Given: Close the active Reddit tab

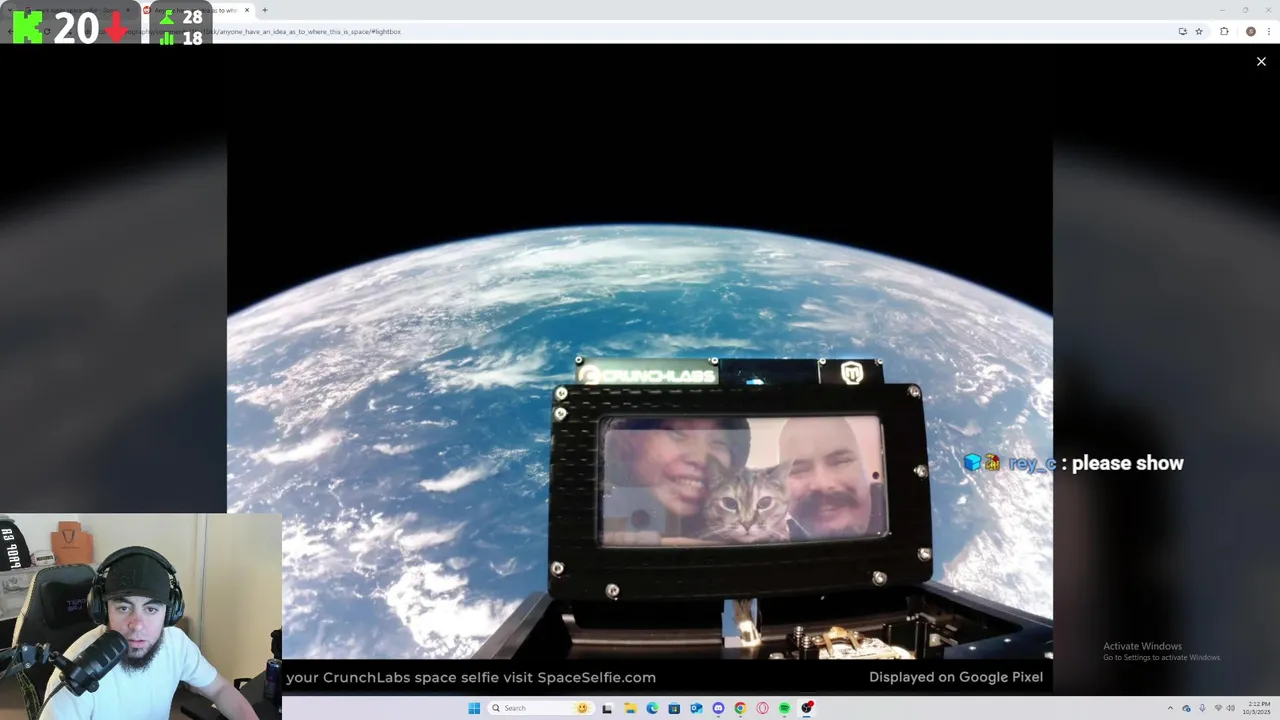Looking at the screenshot, I should click(247, 10).
